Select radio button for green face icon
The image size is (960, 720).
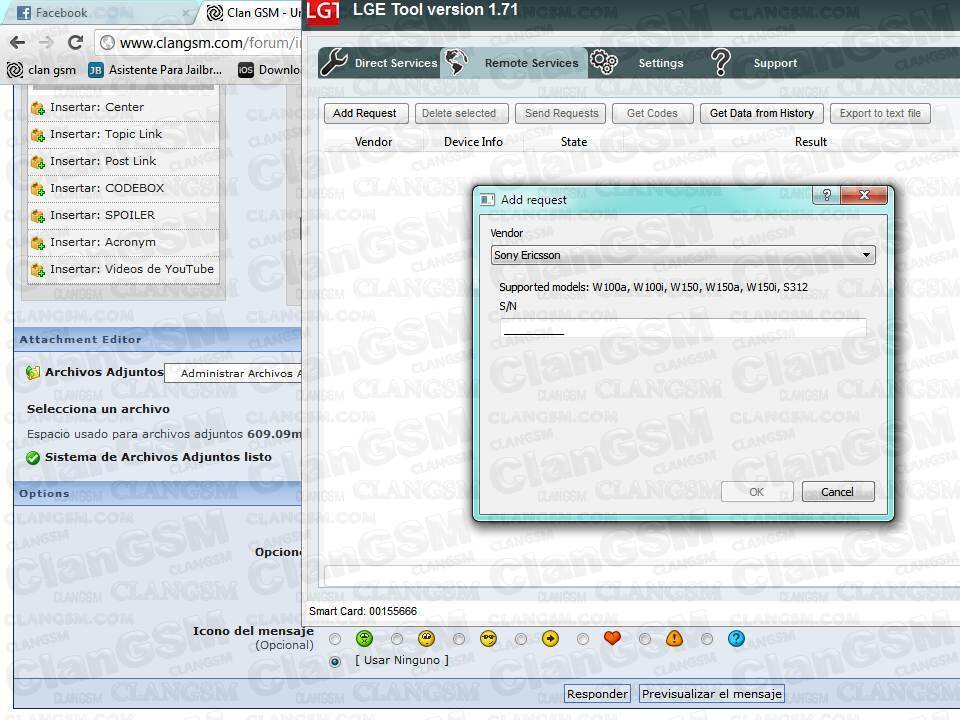point(335,639)
